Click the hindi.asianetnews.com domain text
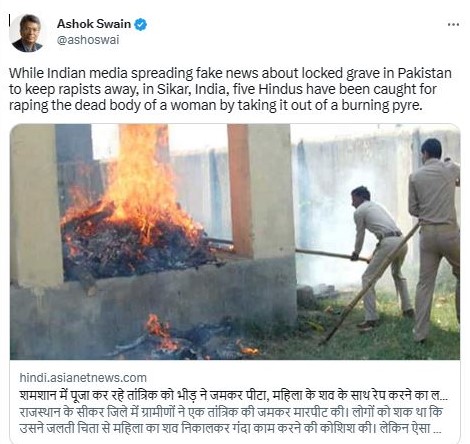This screenshot has height=444, width=470. (x=83, y=378)
